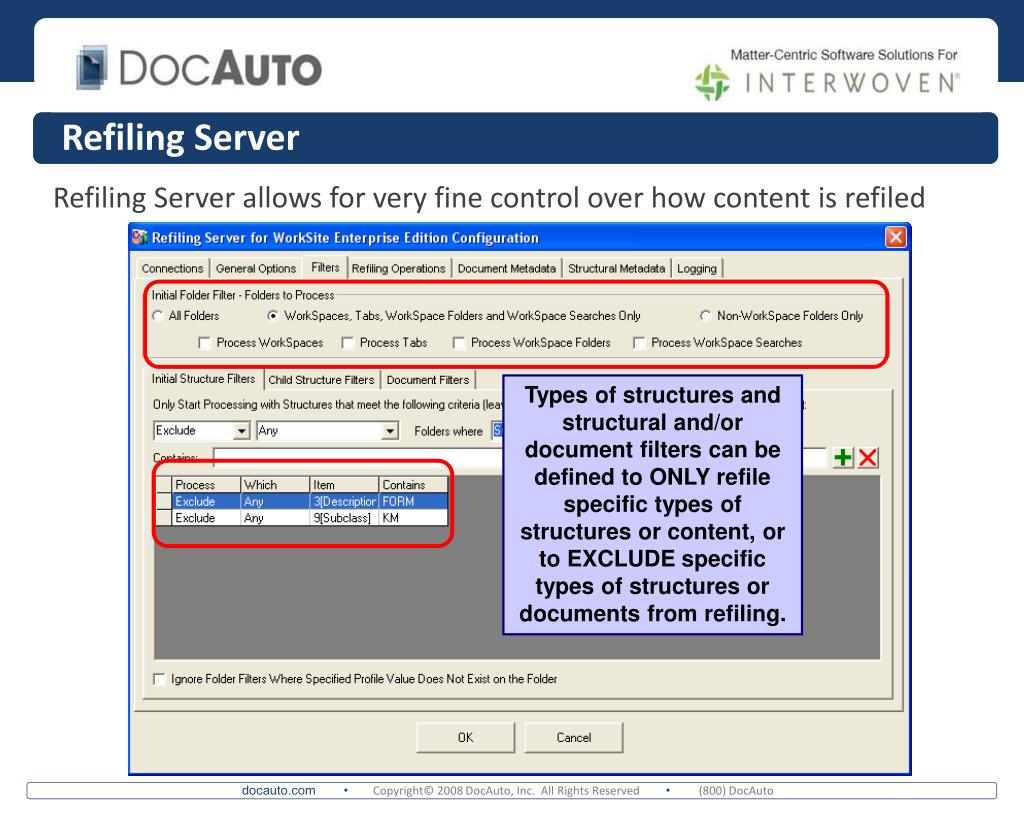This screenshot has width=1024, height=819.
Task: Toggle Ignore Folder Filters Where Profile Value Missing
Action: point(159,679)
